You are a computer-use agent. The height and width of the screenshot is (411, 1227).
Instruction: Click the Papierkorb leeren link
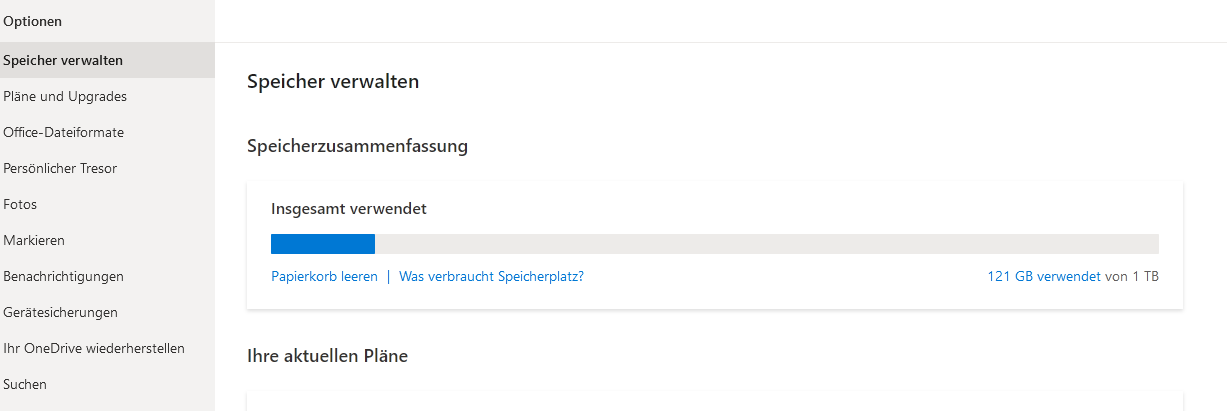click(324, 276)
